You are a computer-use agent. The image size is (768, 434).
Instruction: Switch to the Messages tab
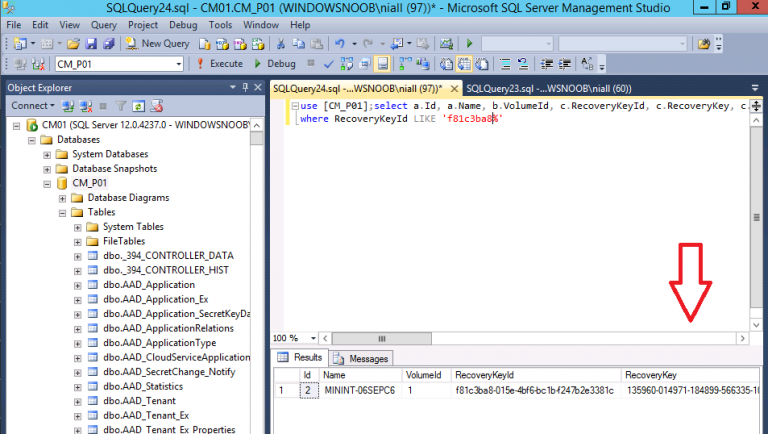[x=361, y=358]
